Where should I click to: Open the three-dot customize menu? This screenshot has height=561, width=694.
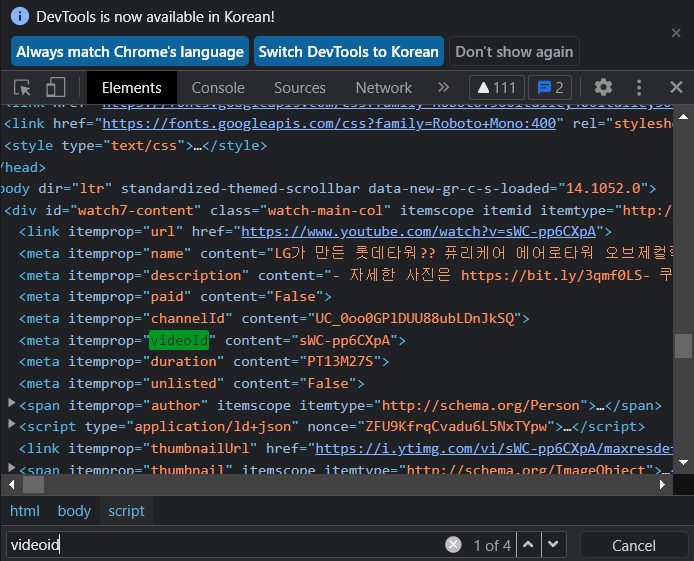(x=639, y=88)
